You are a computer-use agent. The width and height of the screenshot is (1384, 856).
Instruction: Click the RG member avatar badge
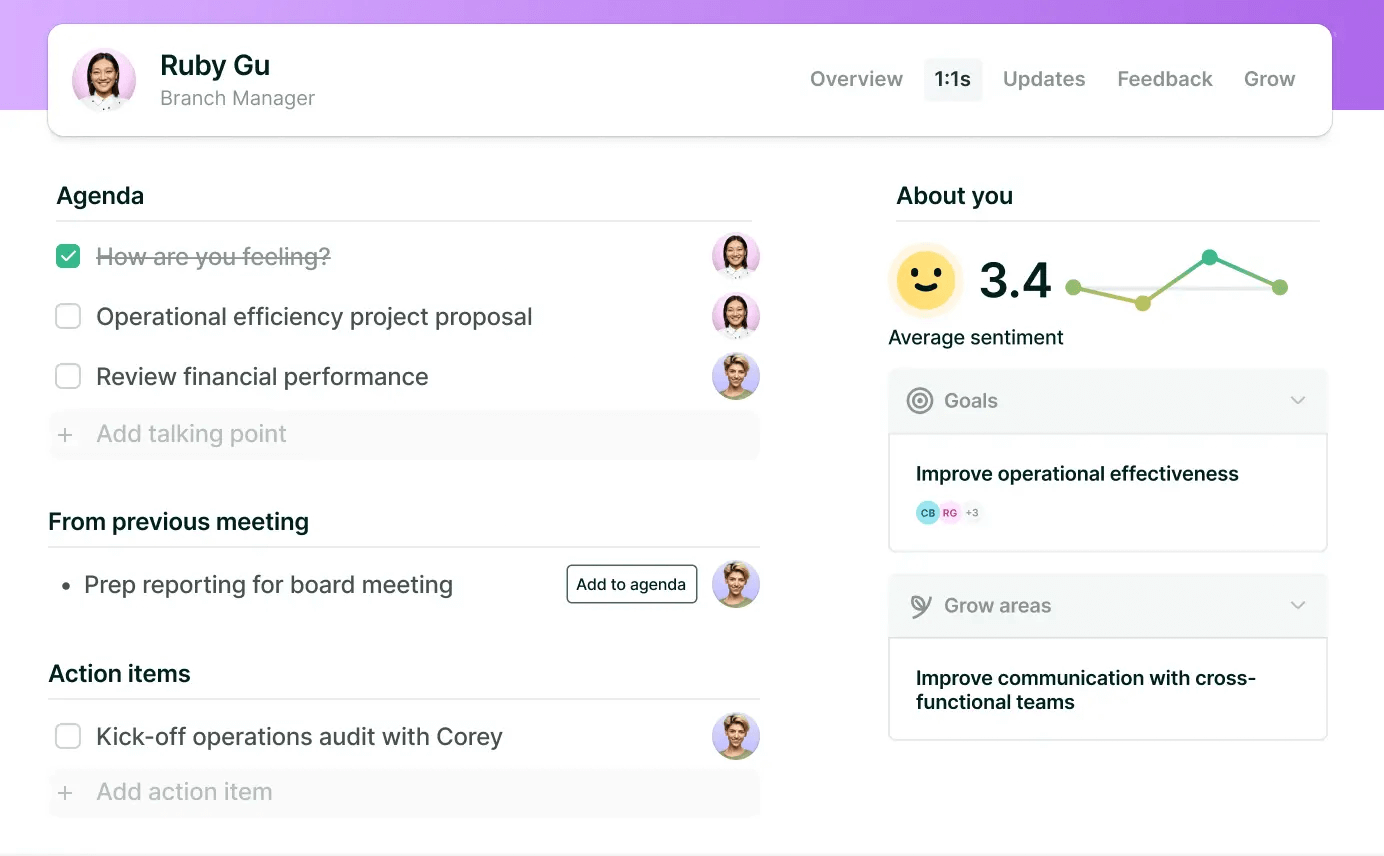click(x=949, y=513)
